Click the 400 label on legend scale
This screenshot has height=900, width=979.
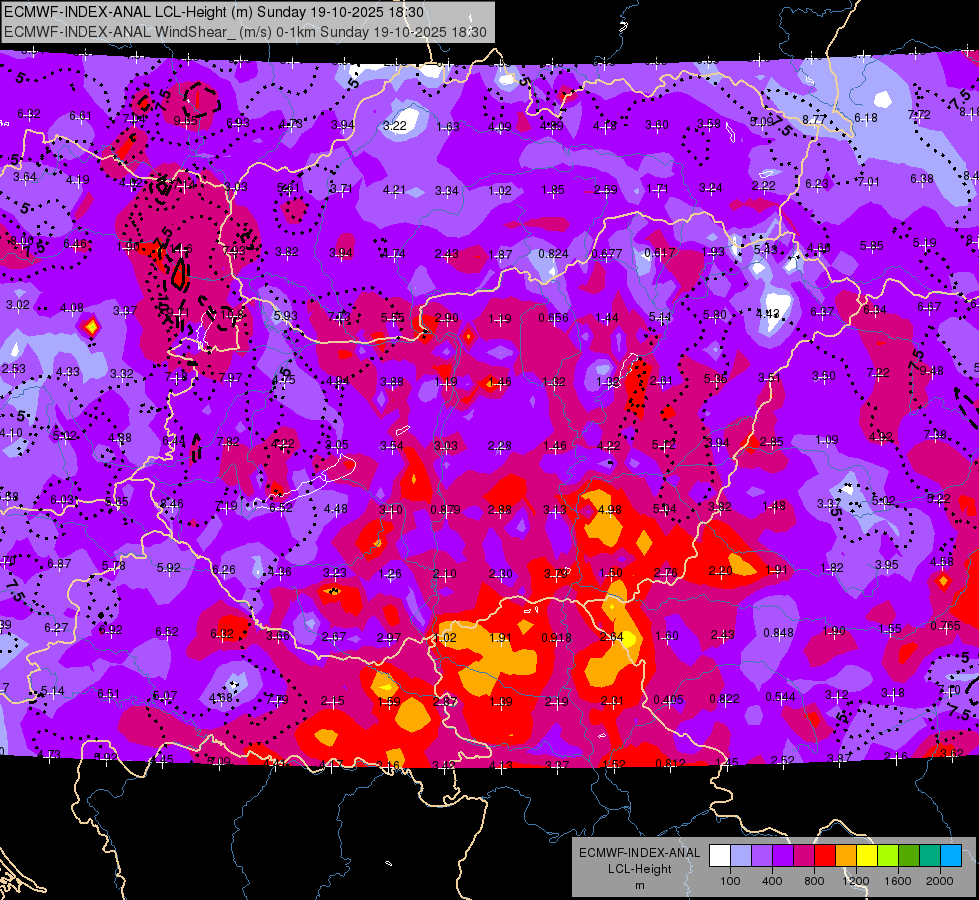[x=772, y=881]
